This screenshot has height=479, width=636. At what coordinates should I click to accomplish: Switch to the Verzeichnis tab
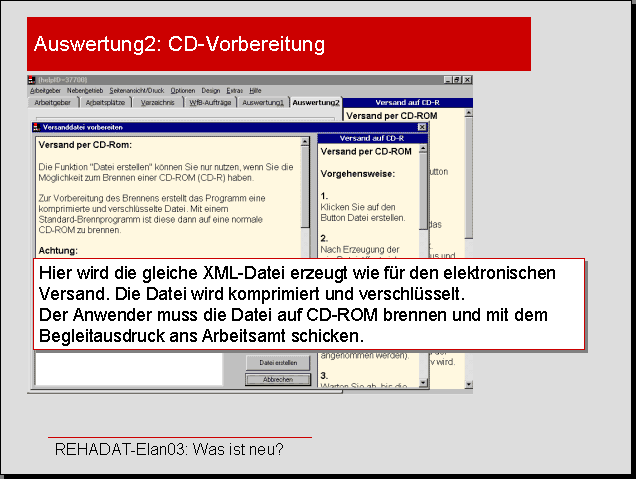pos(159,102)
